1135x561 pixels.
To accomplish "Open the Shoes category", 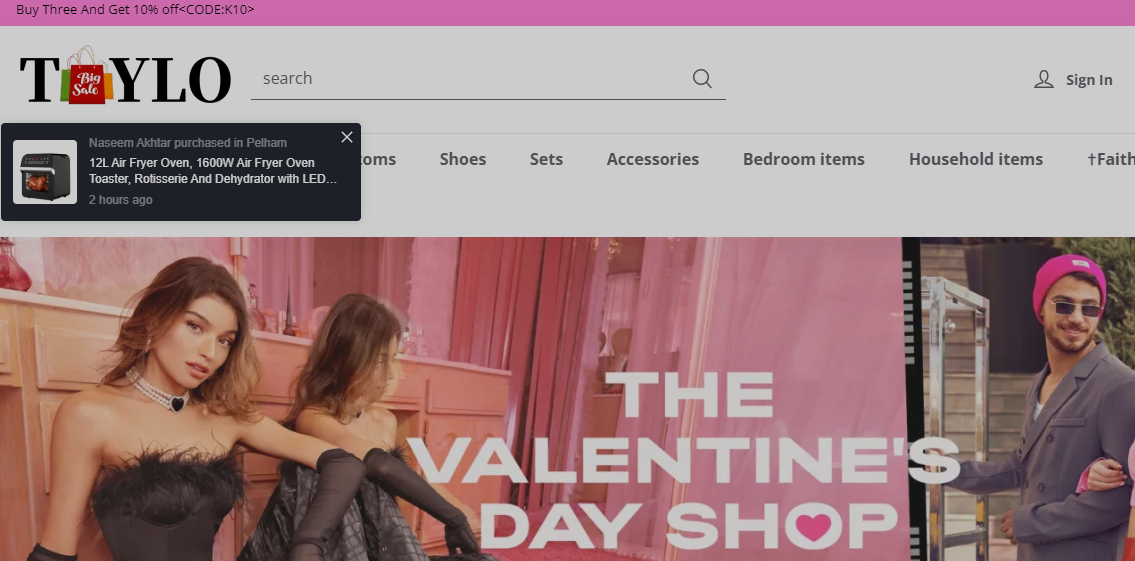I will coord(462,159).
